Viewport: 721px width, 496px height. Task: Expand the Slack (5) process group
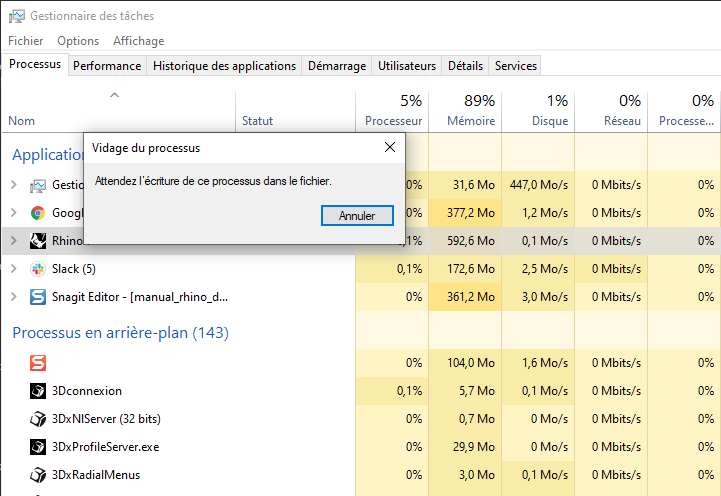14,268
